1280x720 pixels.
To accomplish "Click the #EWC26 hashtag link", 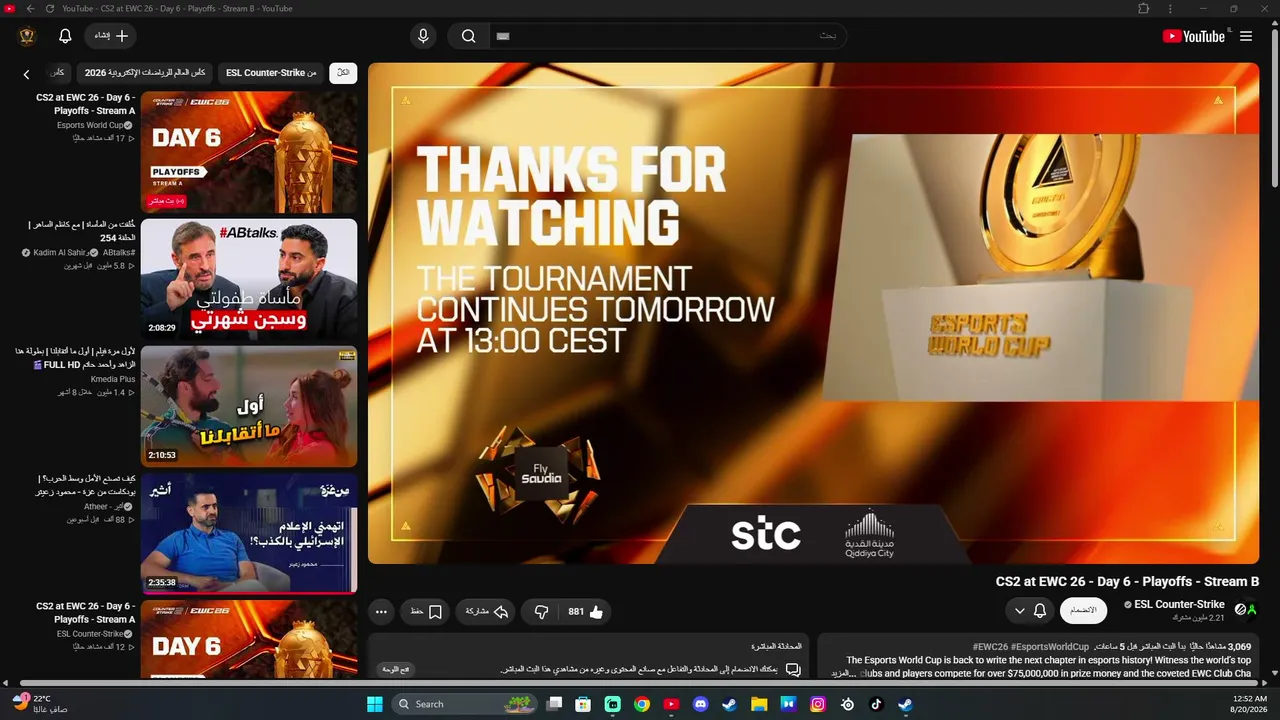I will pos(990,647).
